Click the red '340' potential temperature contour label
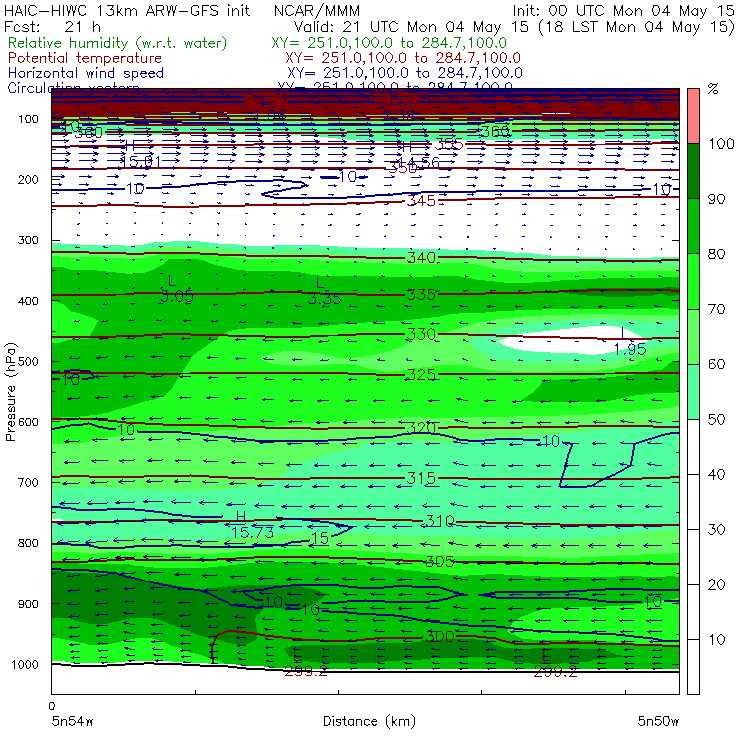Screen dimensions: 740x740 (x=421, y=257)
